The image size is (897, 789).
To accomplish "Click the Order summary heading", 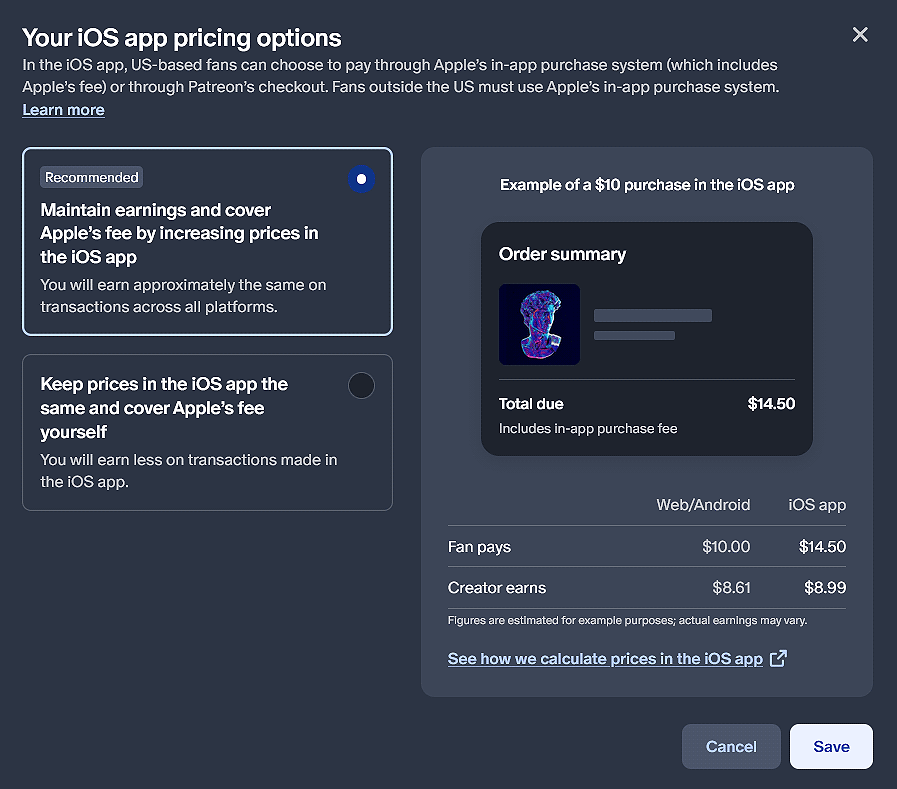I will (x=562, y=254).
